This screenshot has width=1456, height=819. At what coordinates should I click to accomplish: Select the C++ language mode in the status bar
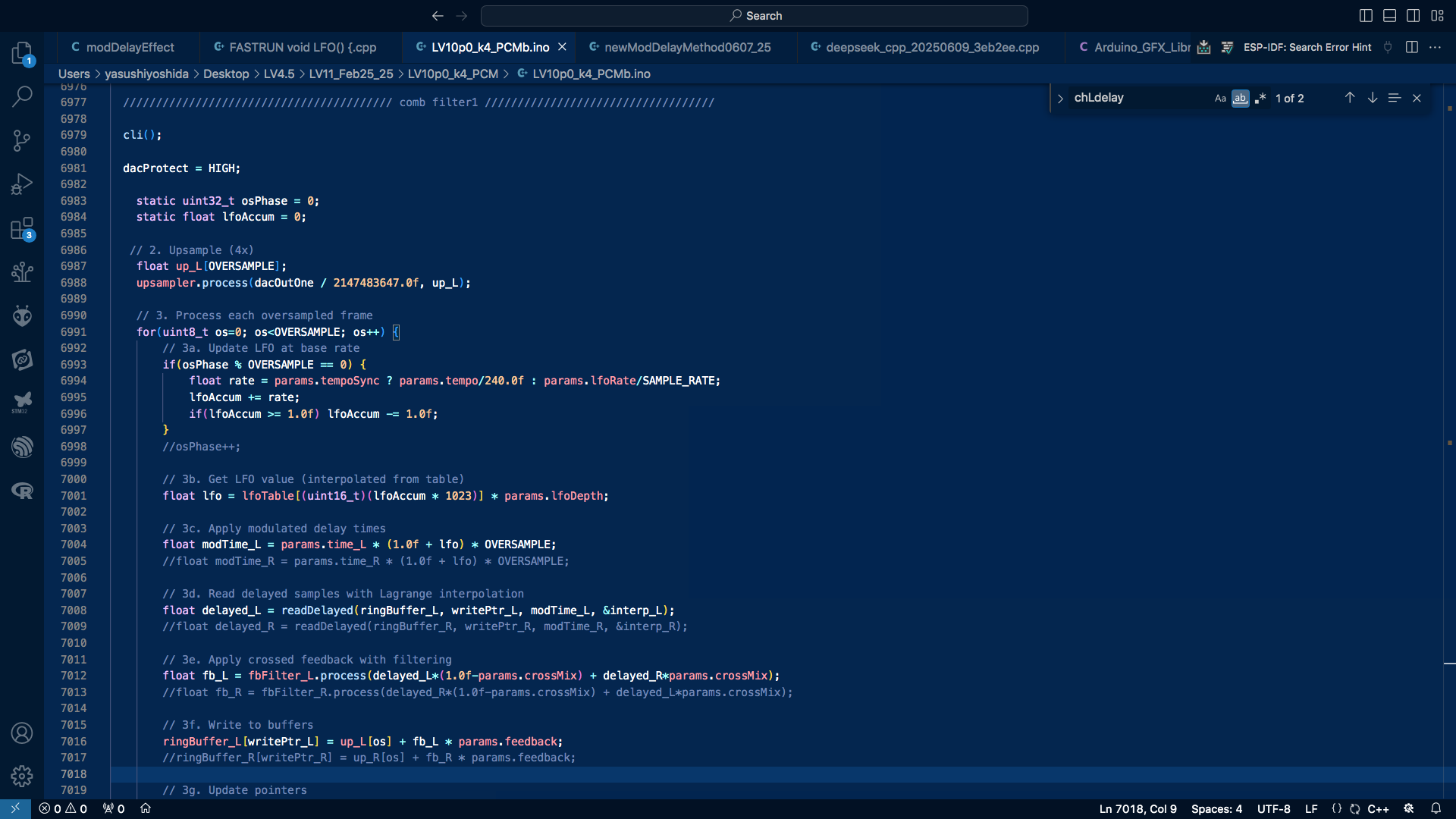[x=1378, y=809]
